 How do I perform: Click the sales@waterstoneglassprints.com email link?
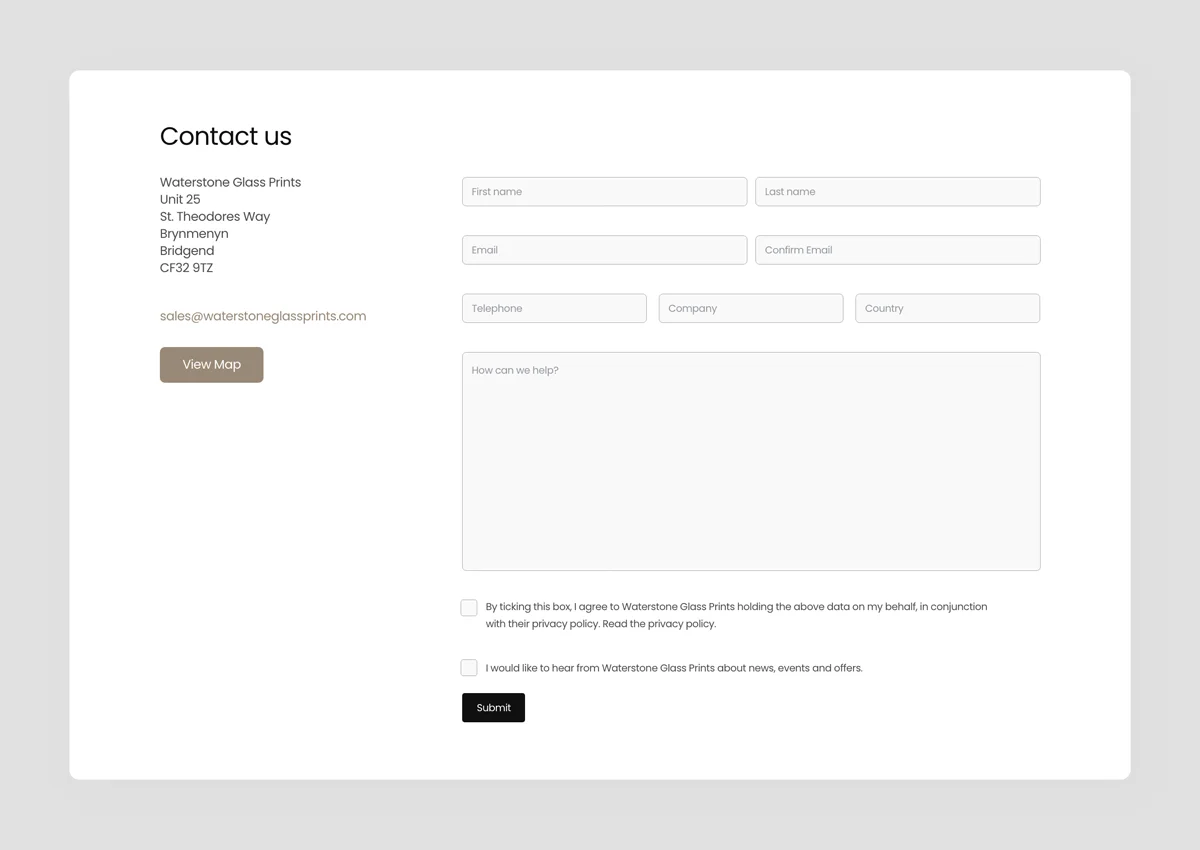pos(263,316)
